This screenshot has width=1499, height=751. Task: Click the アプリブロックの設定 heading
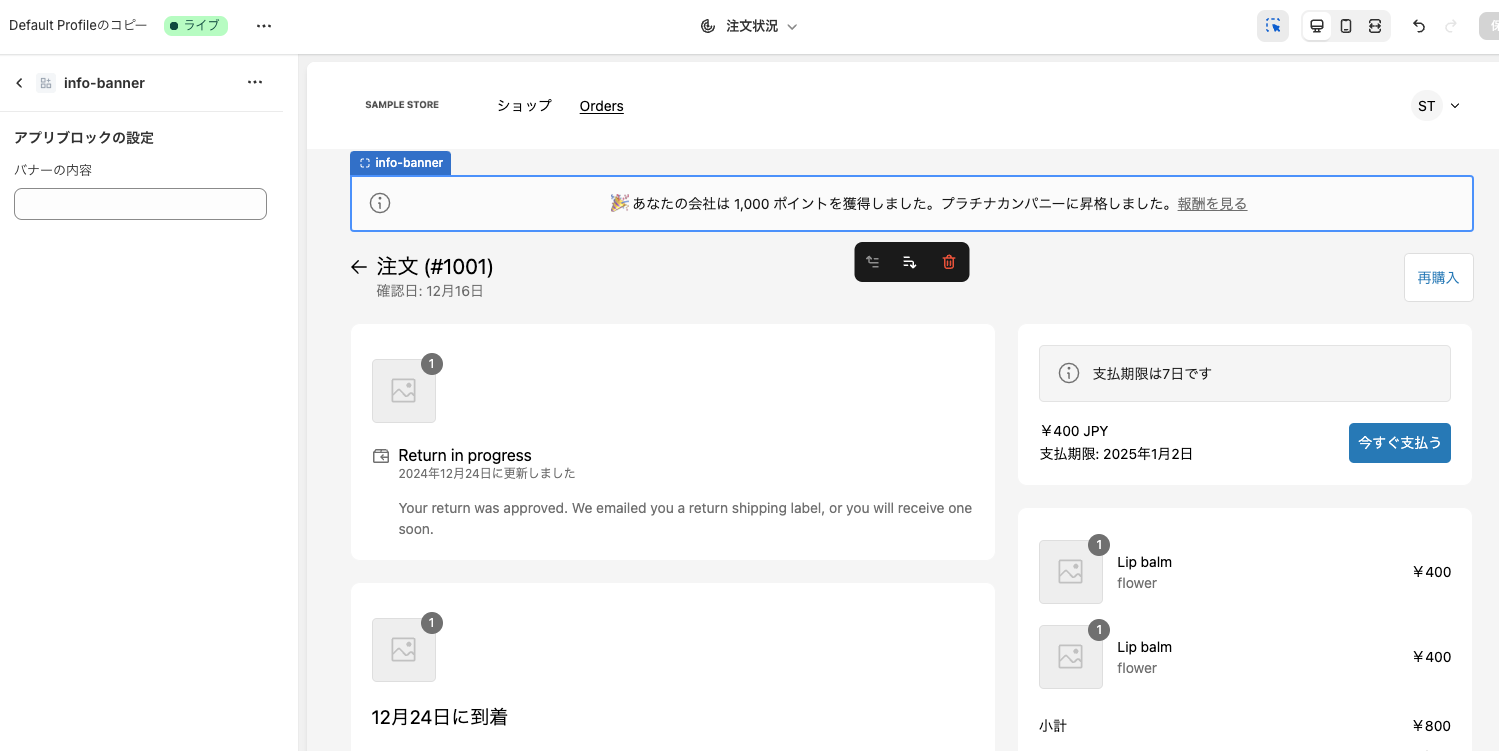pyautogui.click(x=84, y=138)
